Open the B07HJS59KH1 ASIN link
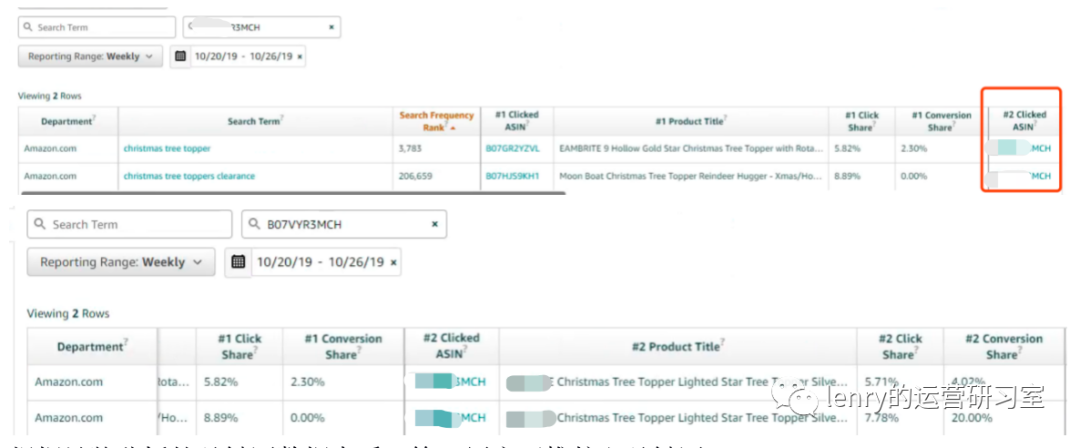Viewport: 1080px width, 448px height. pos(512,176)
